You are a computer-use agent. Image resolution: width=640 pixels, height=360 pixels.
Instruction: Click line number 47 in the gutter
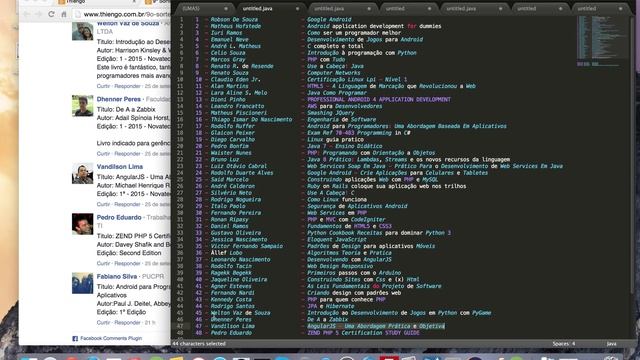click(x=180, y=326)
